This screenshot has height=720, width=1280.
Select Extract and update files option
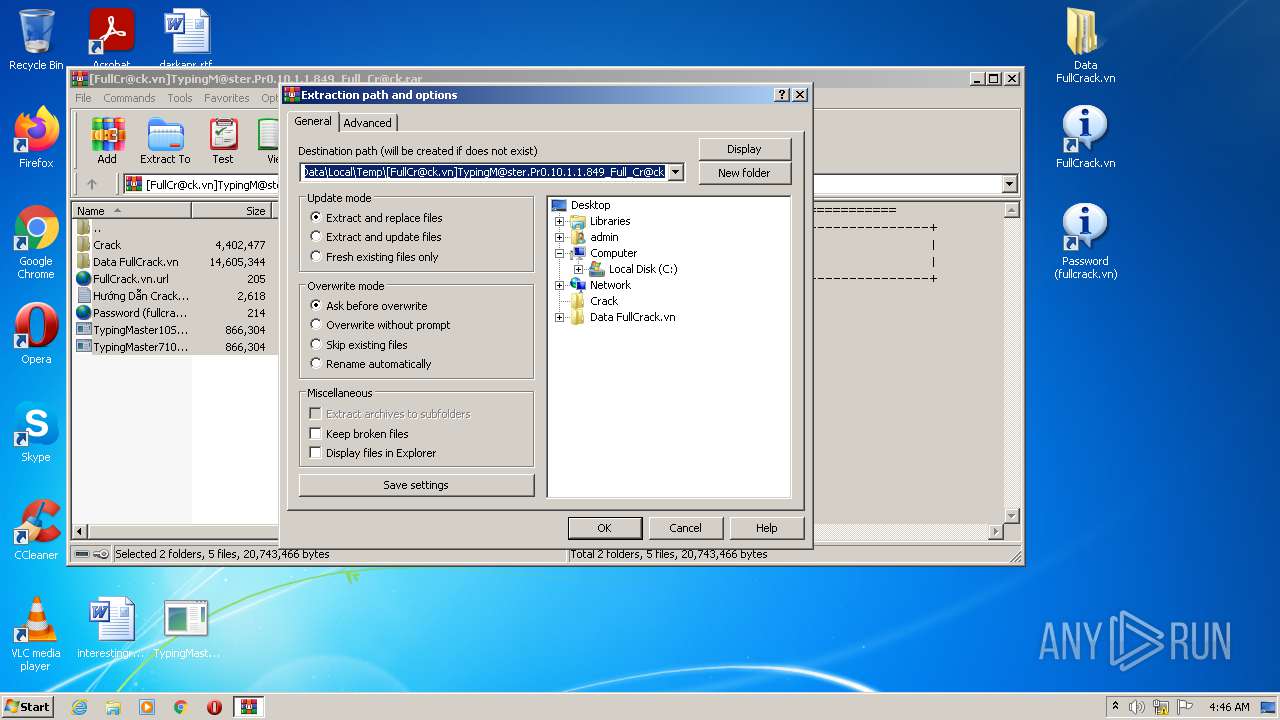(376, 237)
